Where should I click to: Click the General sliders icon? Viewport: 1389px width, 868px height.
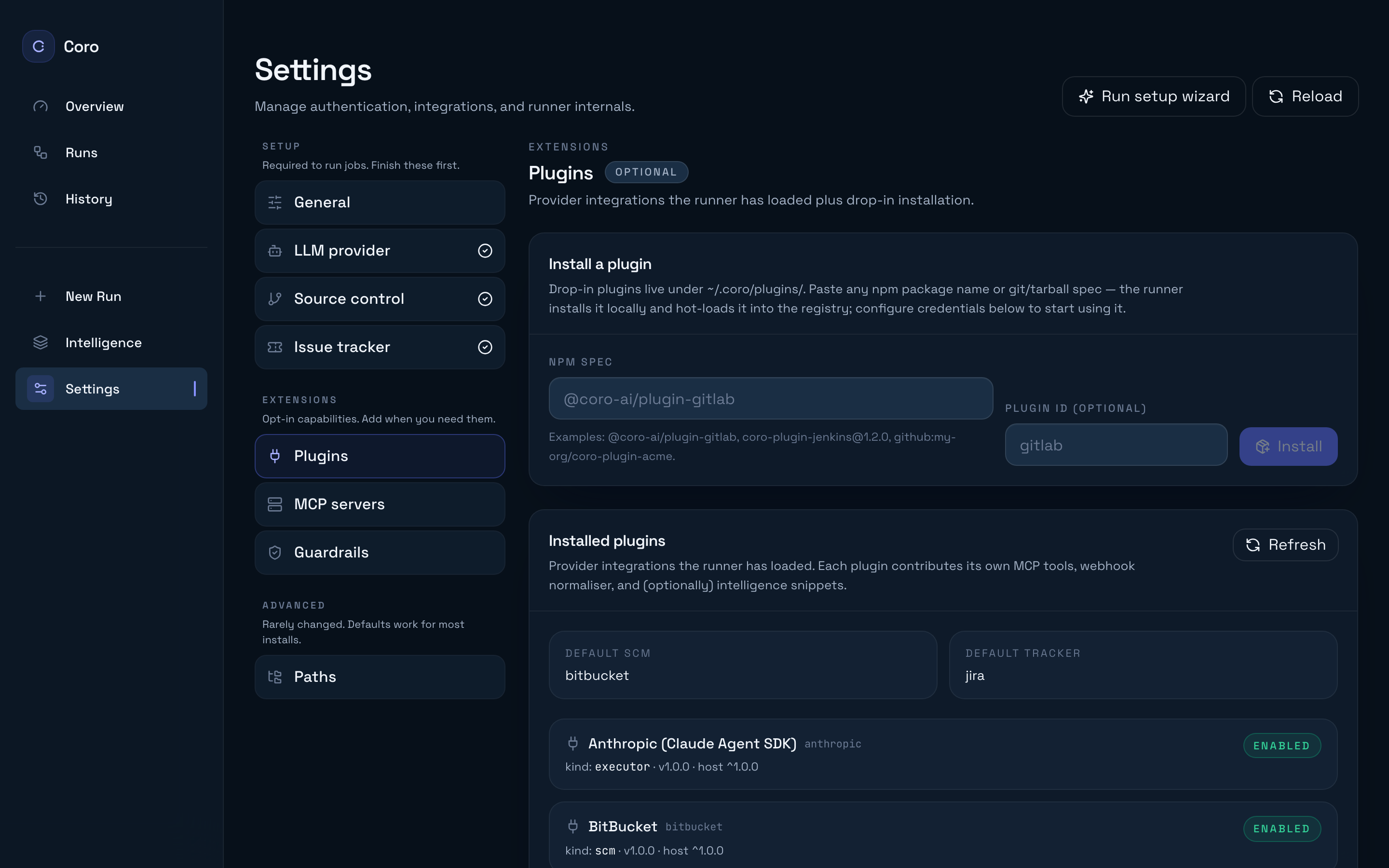tap(275, 202)
